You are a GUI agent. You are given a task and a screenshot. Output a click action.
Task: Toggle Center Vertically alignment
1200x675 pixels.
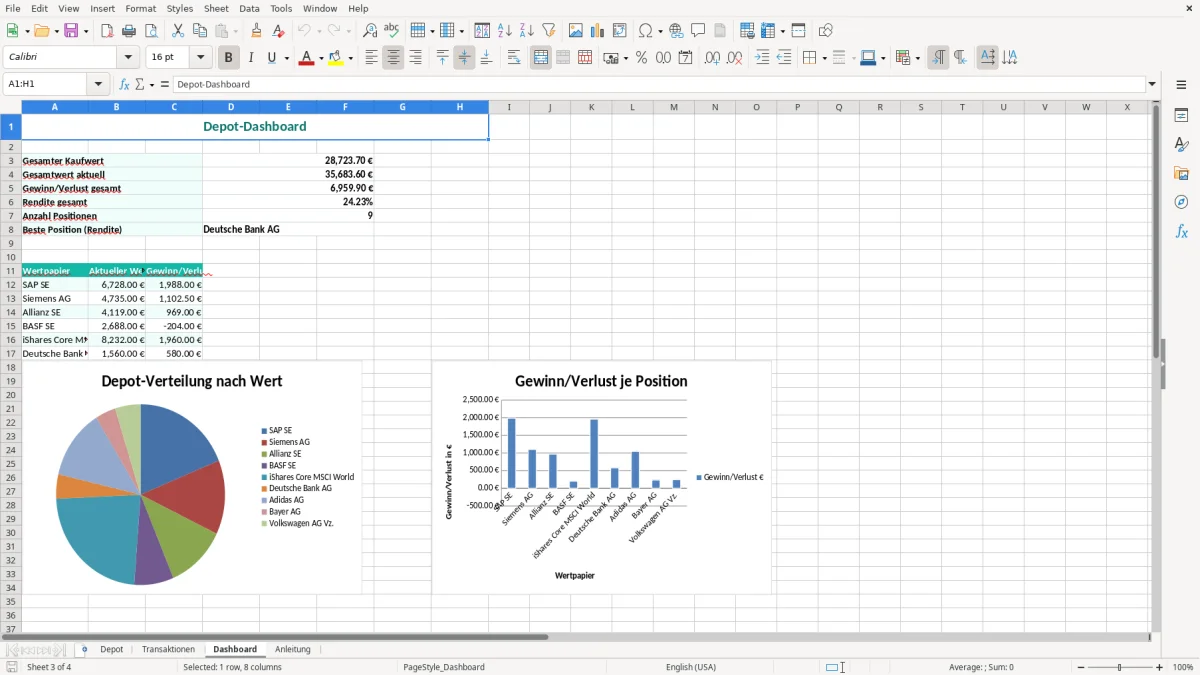pyautogui.click(x=464, y=58)
